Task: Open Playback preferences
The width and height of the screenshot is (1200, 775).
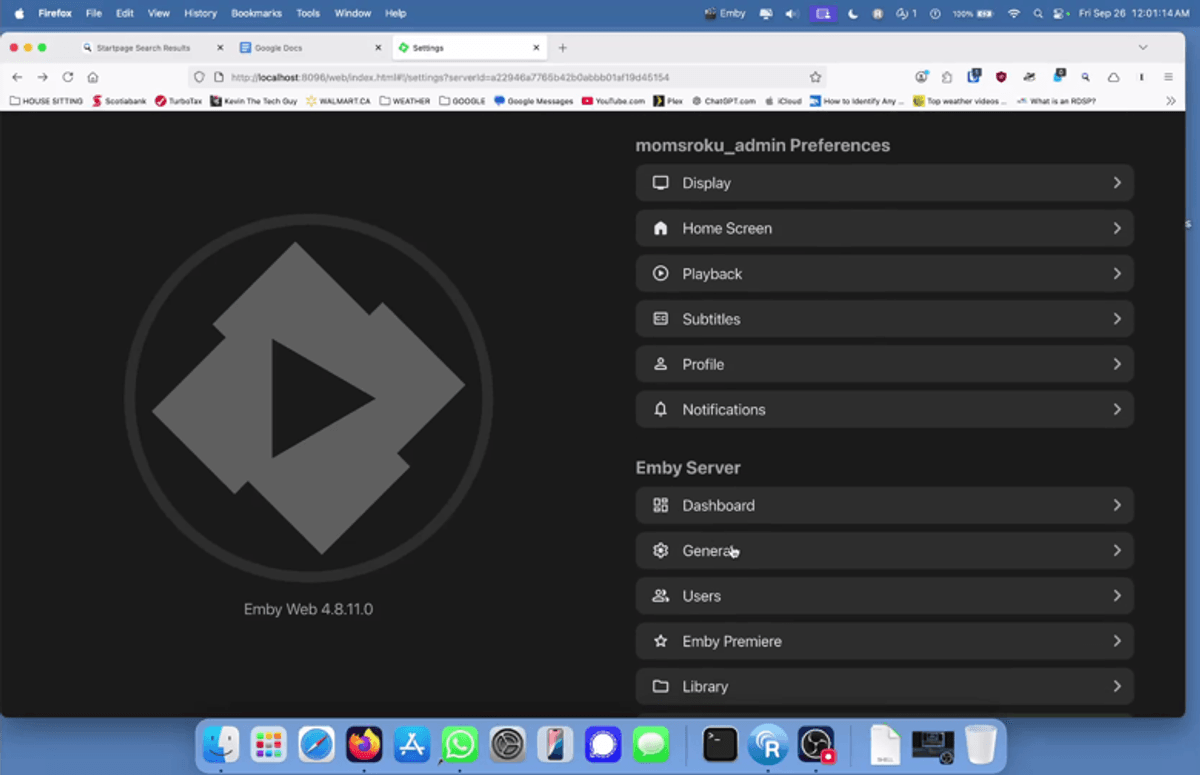Action: tap(884, 274)
